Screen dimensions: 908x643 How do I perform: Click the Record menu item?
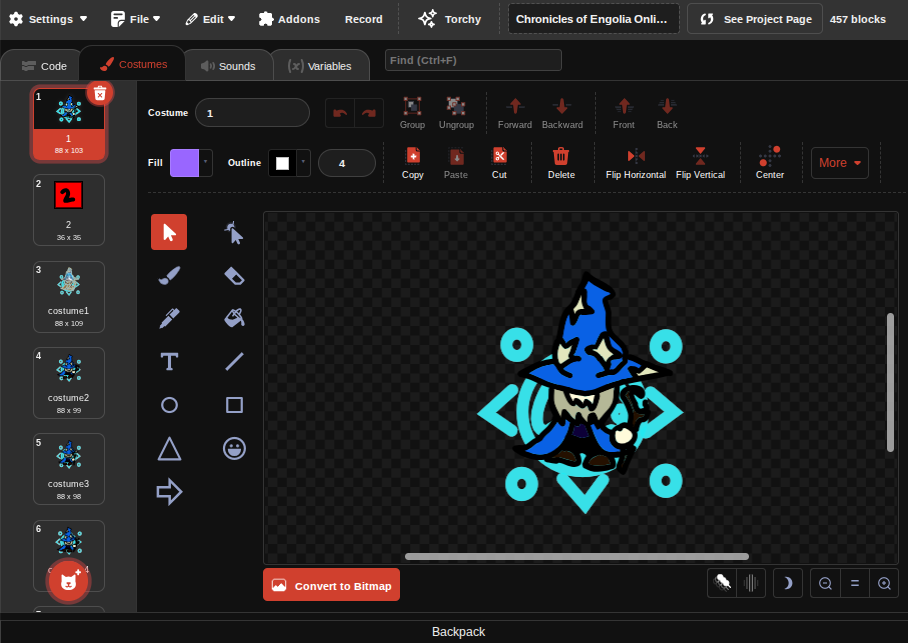(x=364, y=19)
